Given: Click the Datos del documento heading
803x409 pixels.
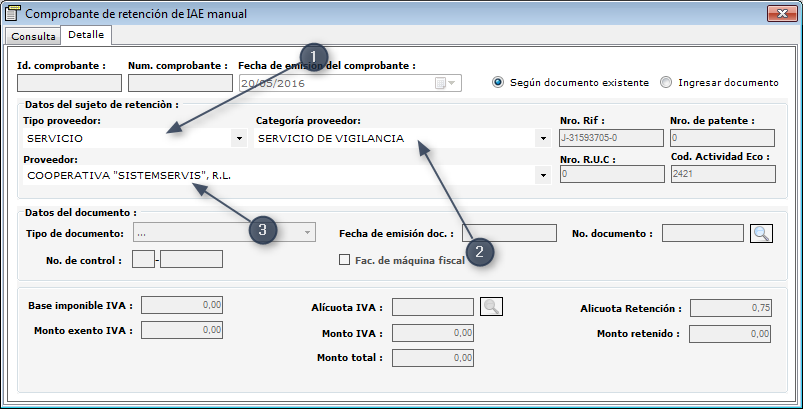Looking at the screenshot, I should (x=81, y=212).
